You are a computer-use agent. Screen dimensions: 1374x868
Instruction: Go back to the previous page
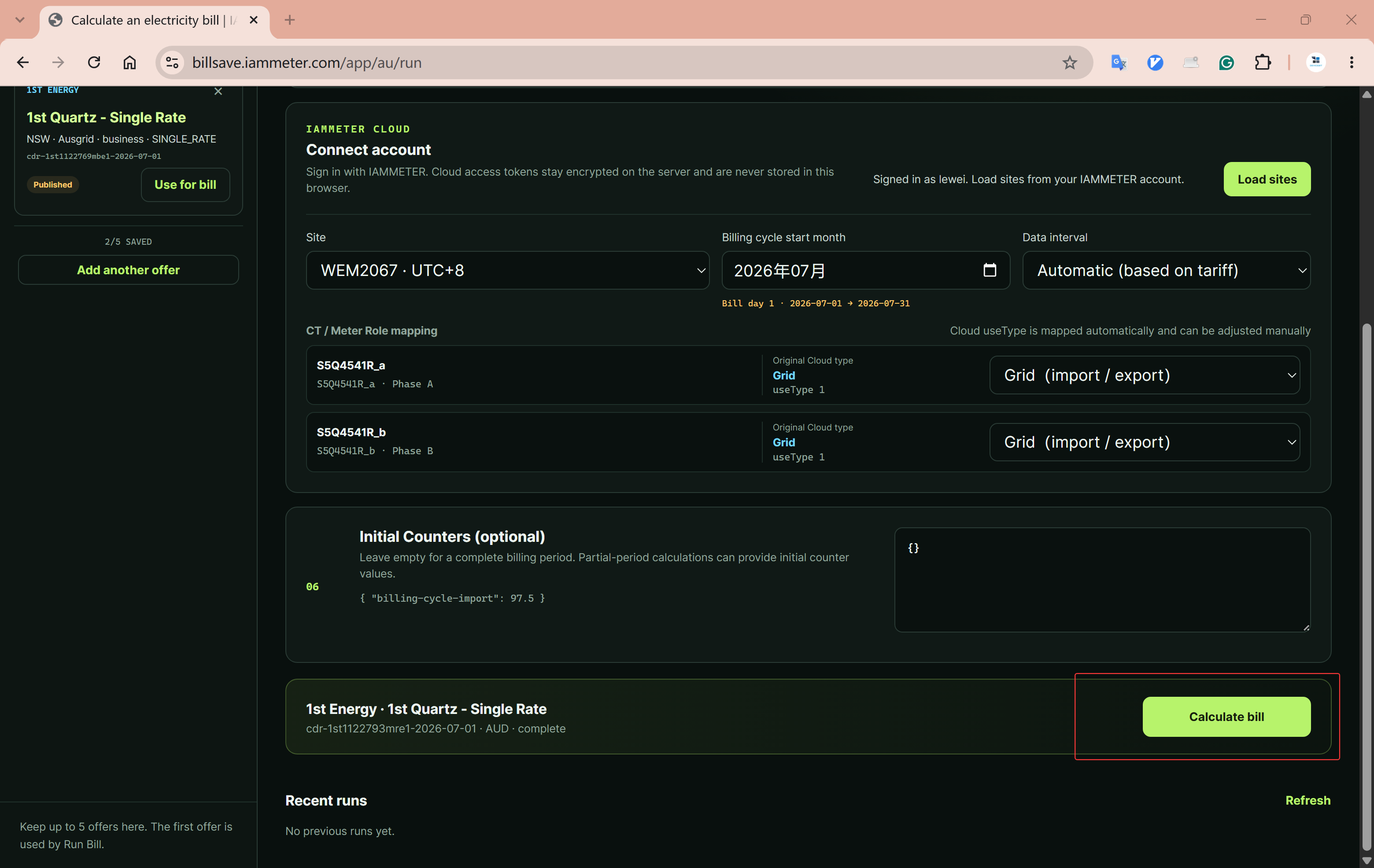pyautogui.click(x=23, y=63)
